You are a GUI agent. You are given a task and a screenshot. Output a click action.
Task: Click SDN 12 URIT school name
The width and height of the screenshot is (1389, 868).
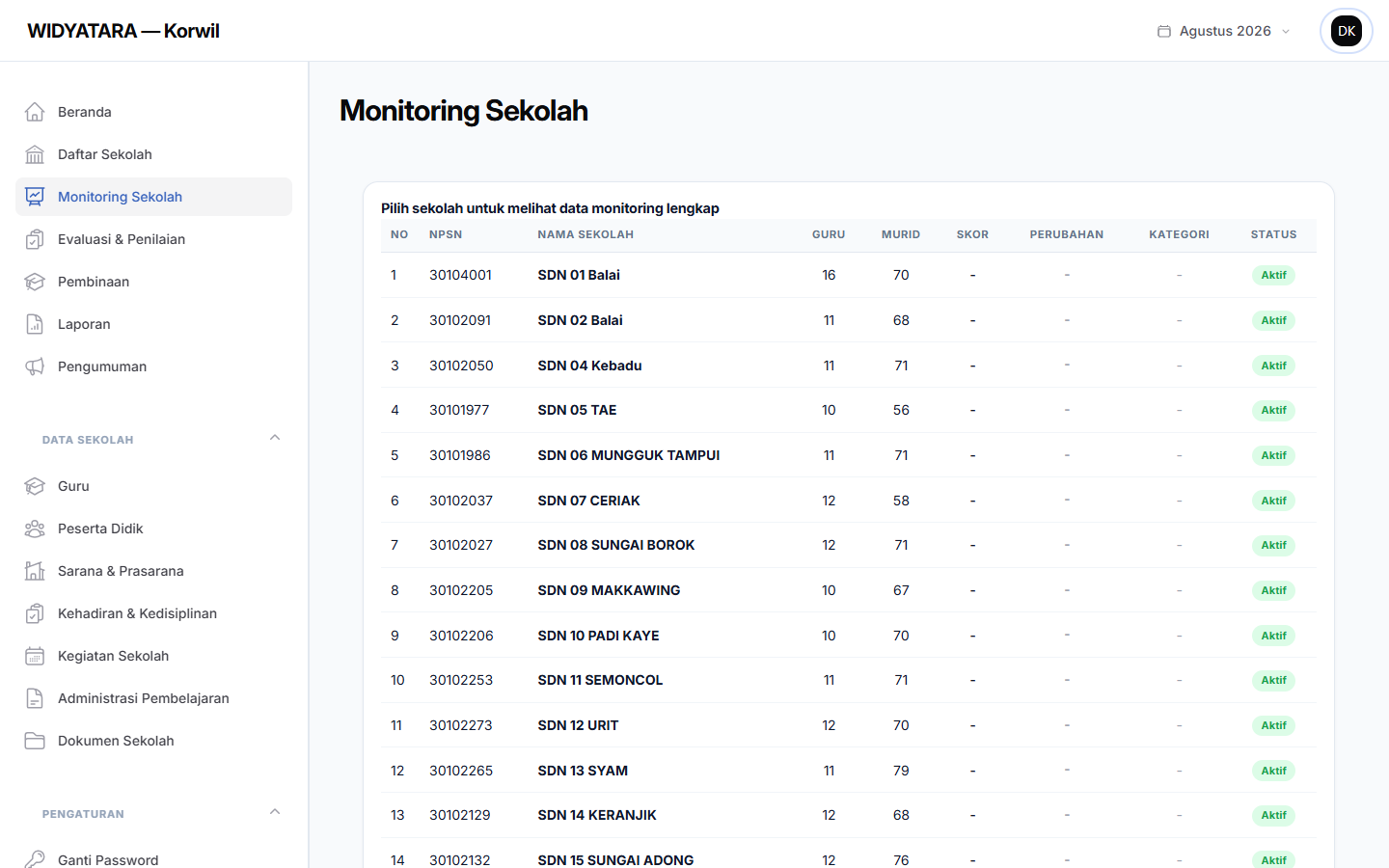[x=578, y=725]
